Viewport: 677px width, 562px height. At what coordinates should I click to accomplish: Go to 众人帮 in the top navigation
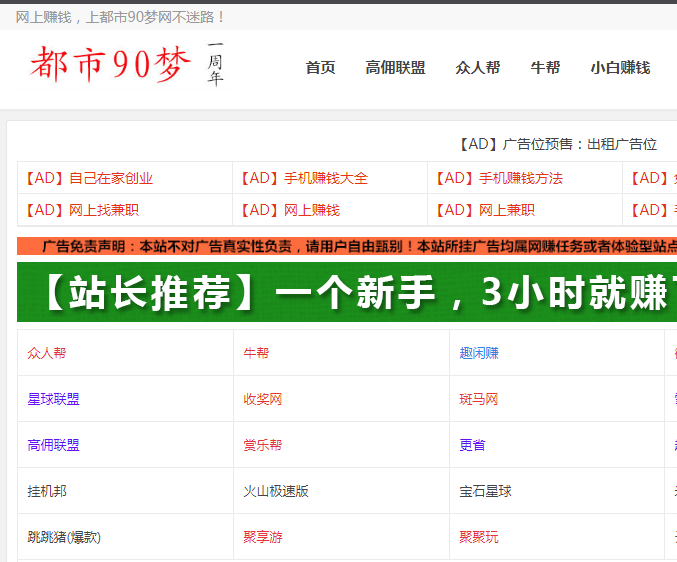[478, 68]
